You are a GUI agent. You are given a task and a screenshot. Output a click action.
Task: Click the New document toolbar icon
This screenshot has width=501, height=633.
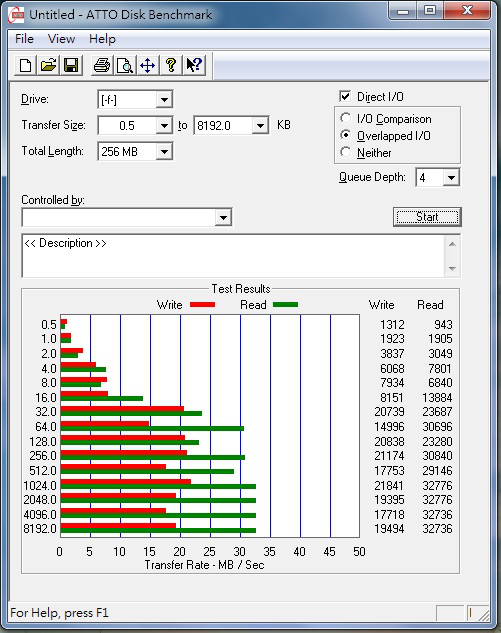tap(25, 65)
